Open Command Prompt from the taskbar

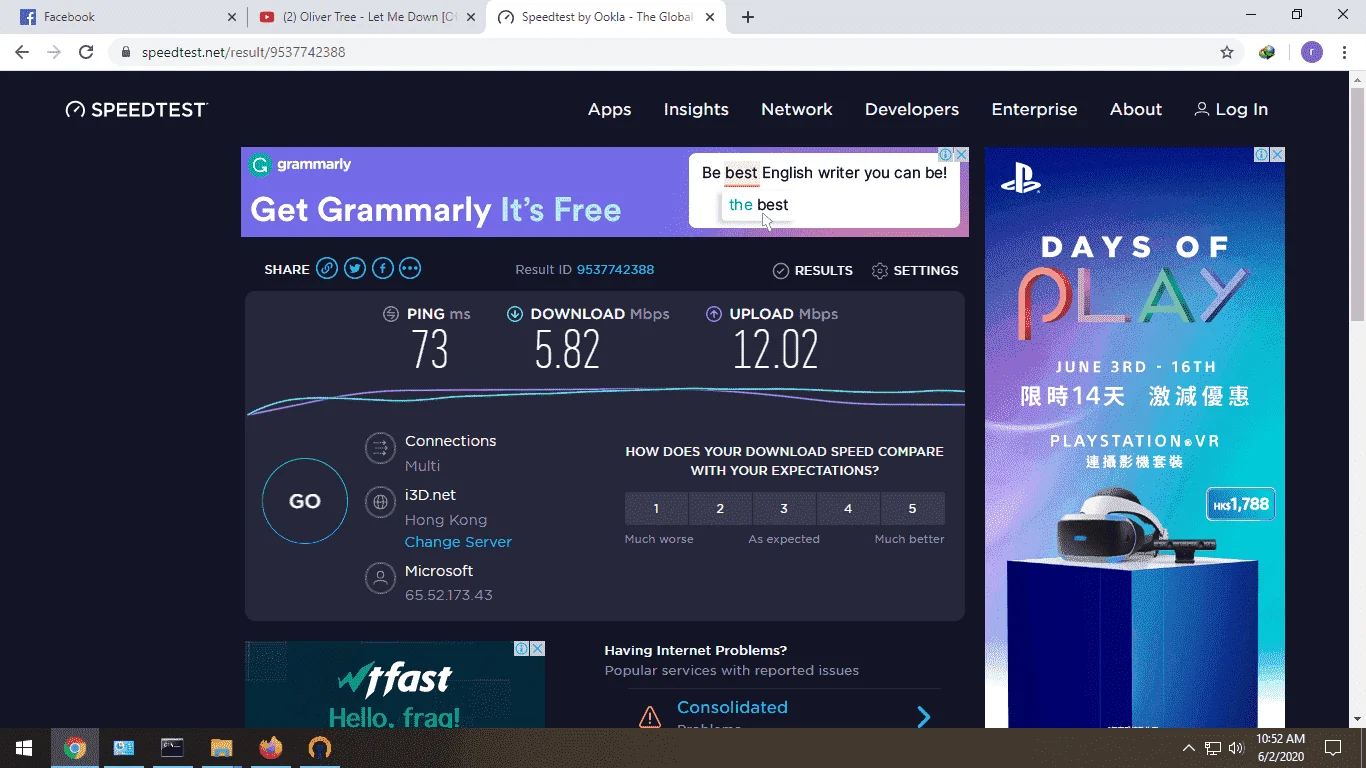(172, 748)
